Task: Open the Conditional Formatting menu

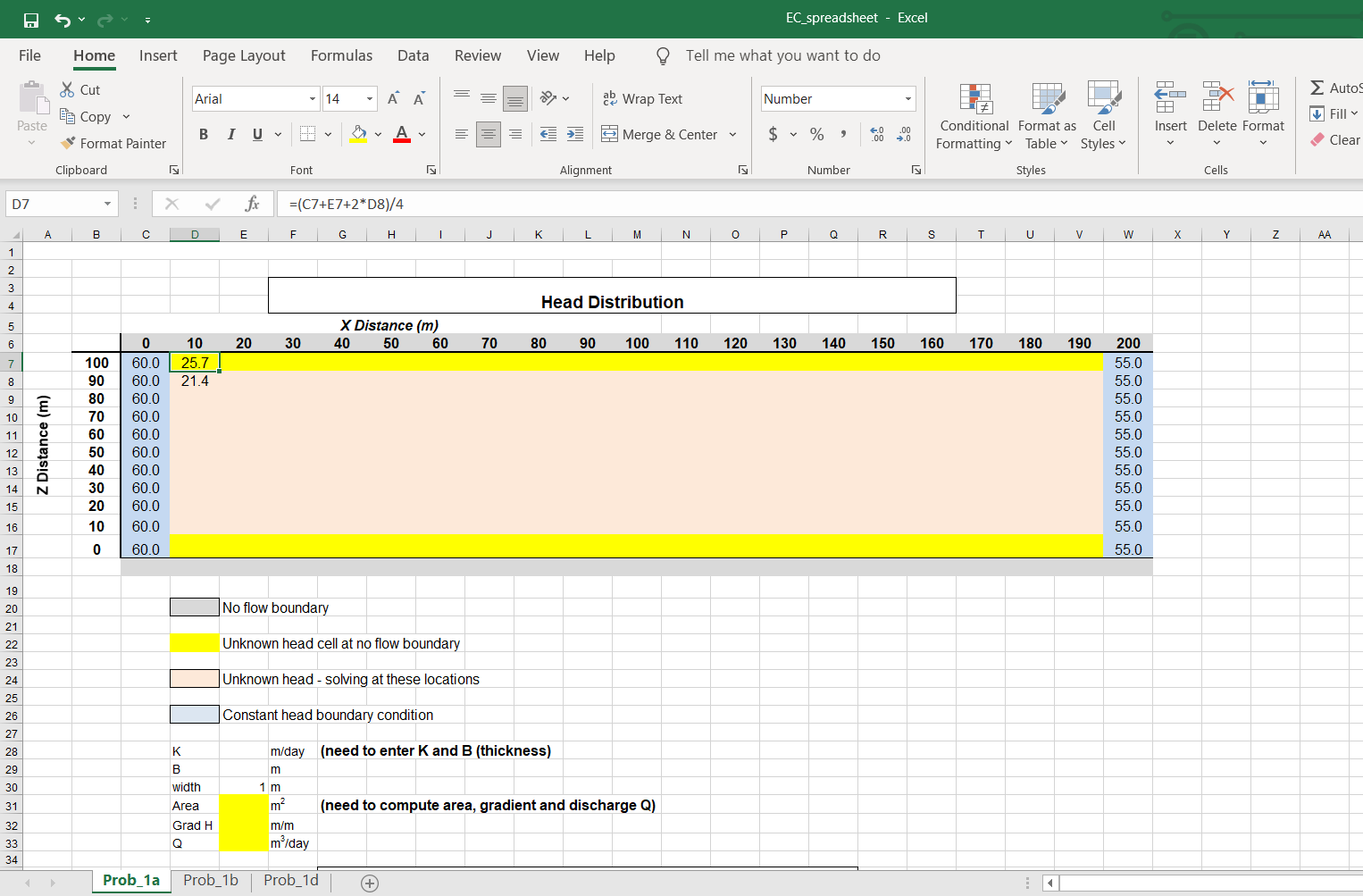Action: (973, 115)
